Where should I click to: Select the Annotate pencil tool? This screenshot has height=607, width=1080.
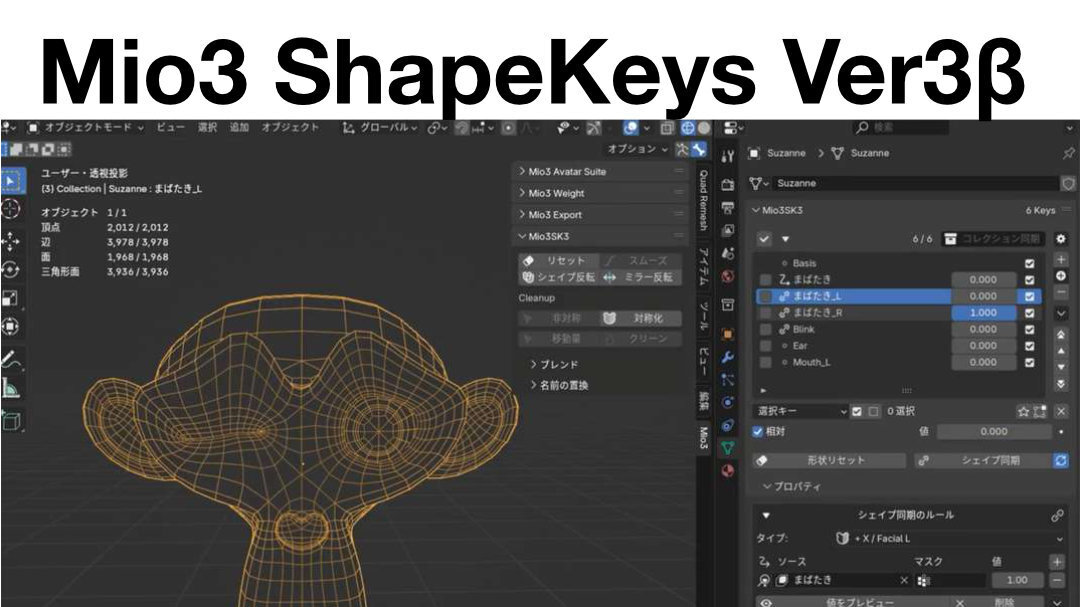coord(12,360)
